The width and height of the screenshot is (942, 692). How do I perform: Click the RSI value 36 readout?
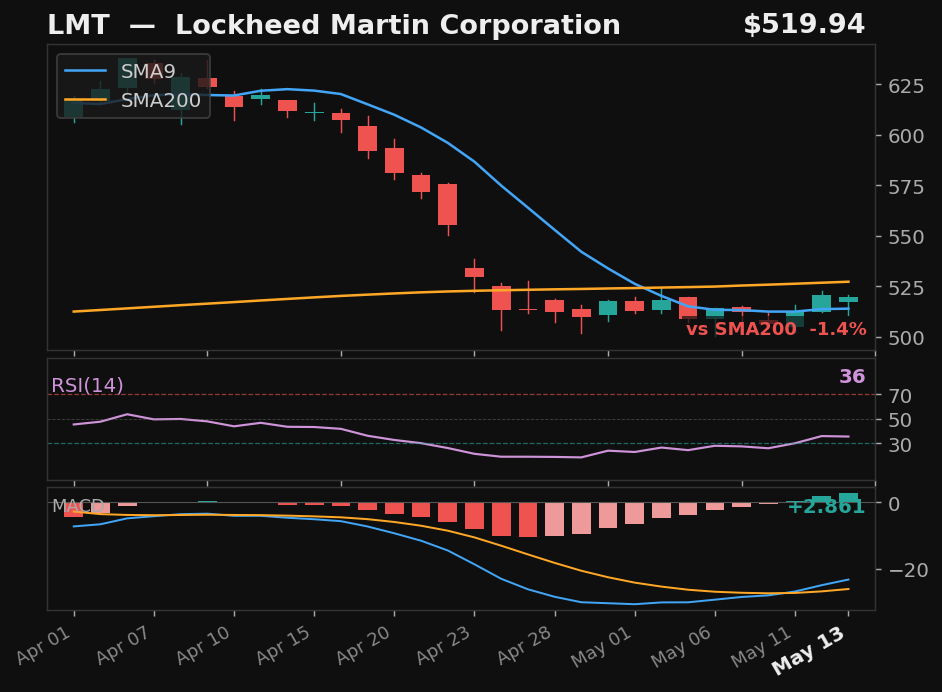pos(852,377)
